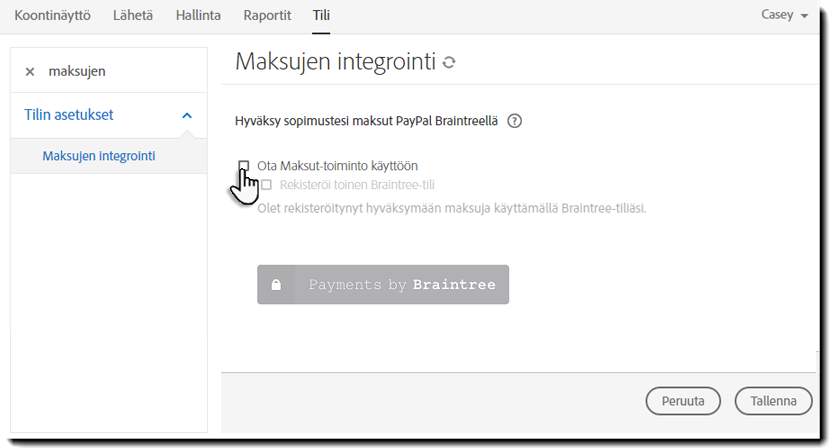The image size is (830, 448).
Task: Open the help icon next to PayPal Braintree text
Action: pos(514,121)
